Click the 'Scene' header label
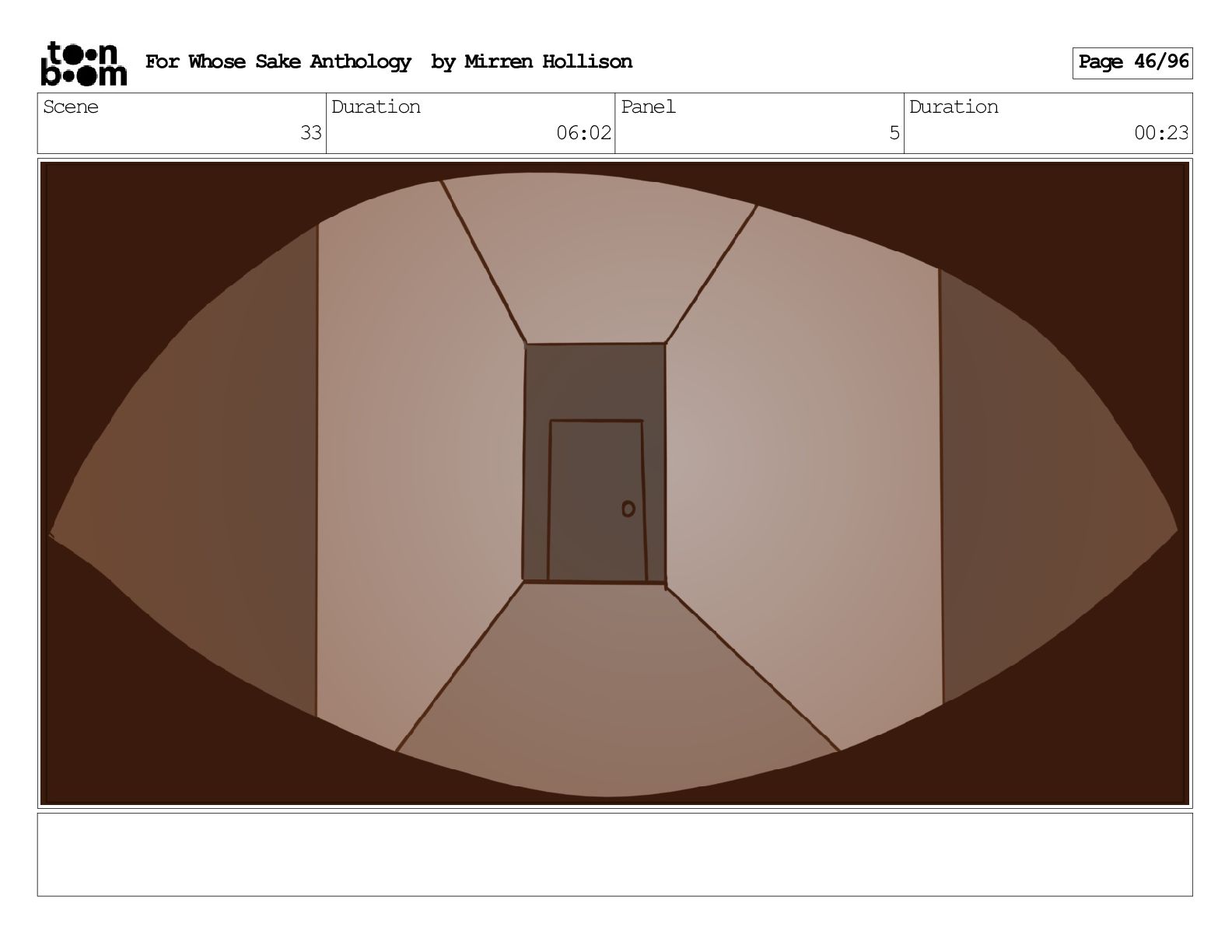This screenshot has width=1232, height=952. (x=71, y=107)
